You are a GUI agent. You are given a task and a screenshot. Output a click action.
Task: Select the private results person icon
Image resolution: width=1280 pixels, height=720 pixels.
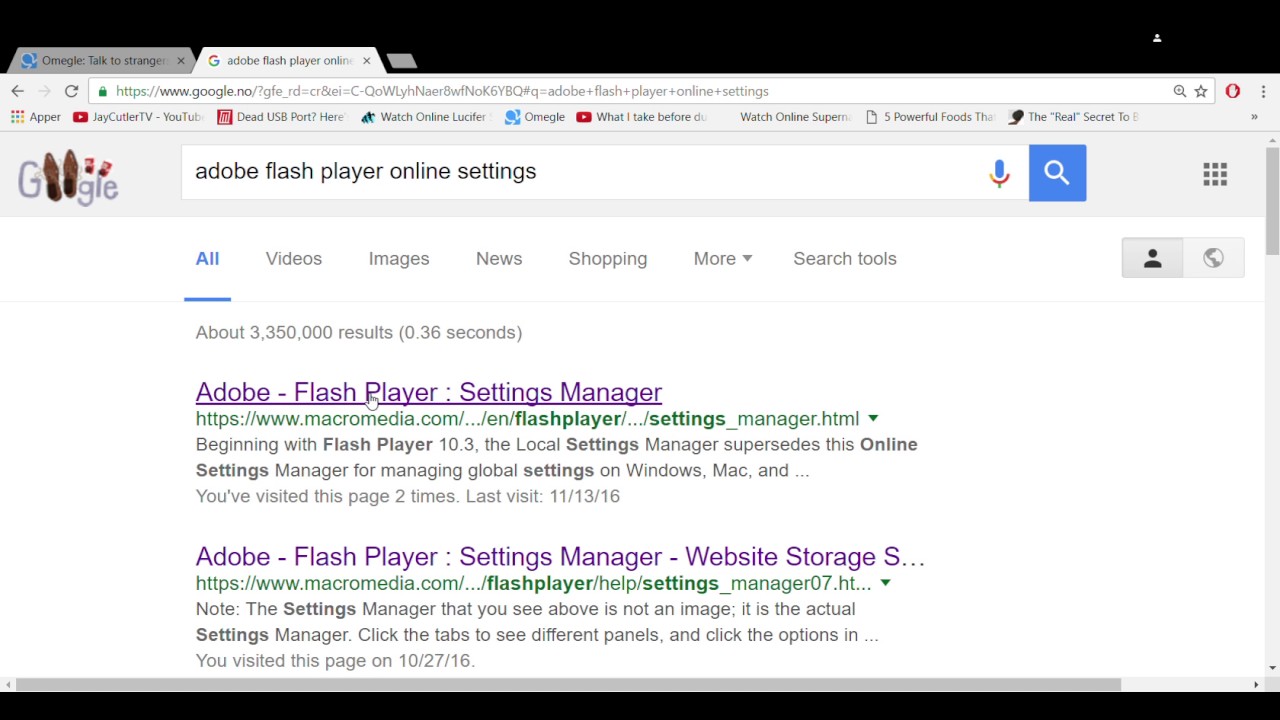coord(1152,258)
